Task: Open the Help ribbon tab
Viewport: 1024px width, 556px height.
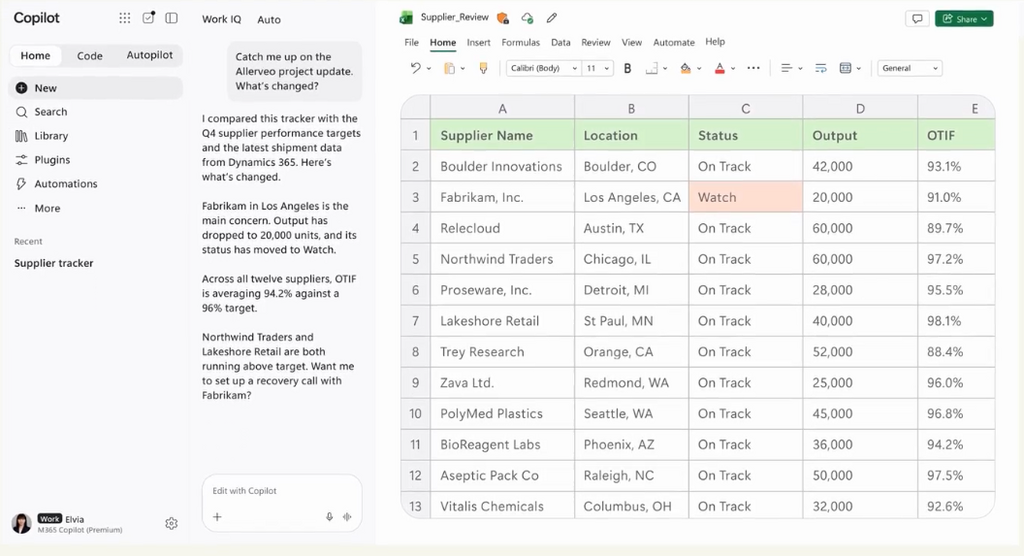Action: point(715,42)
